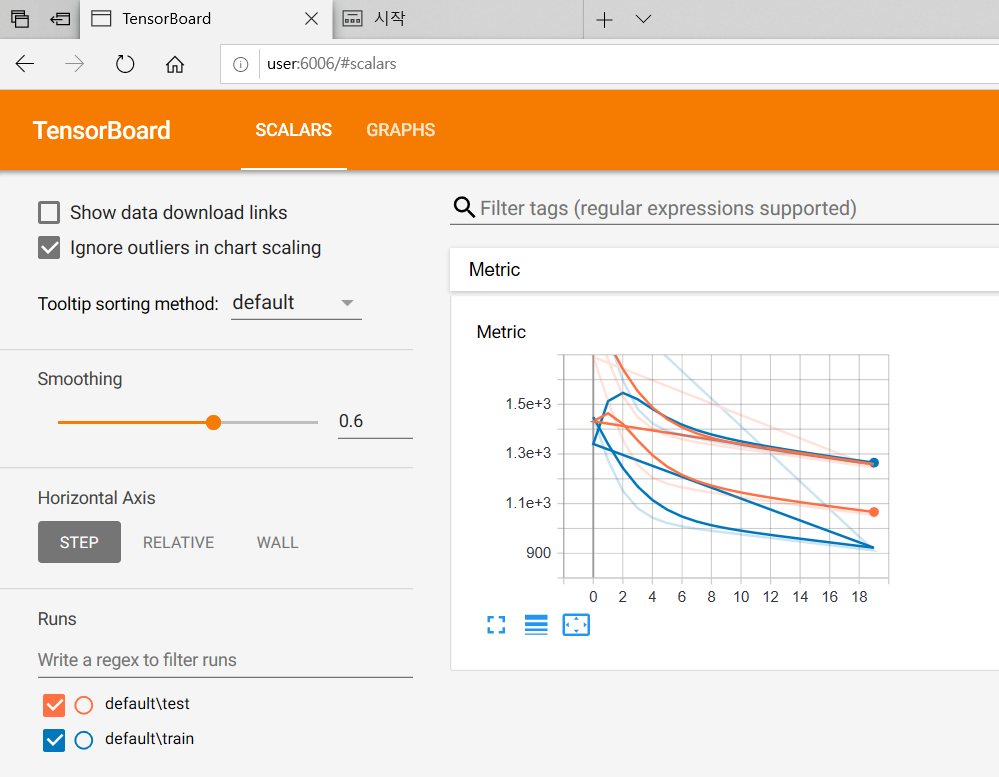Close the TensorBoard tab
Viewport: 999px width, 777px height.
click(311, 19)
